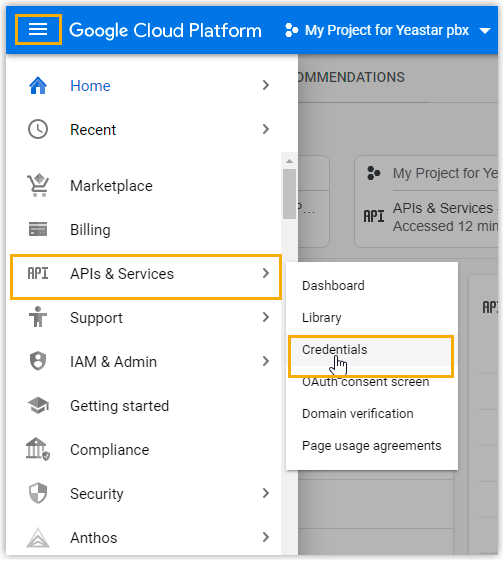Expand the Support submenu chevron
This screenshot has width=504, height=561.
[265, 317]
